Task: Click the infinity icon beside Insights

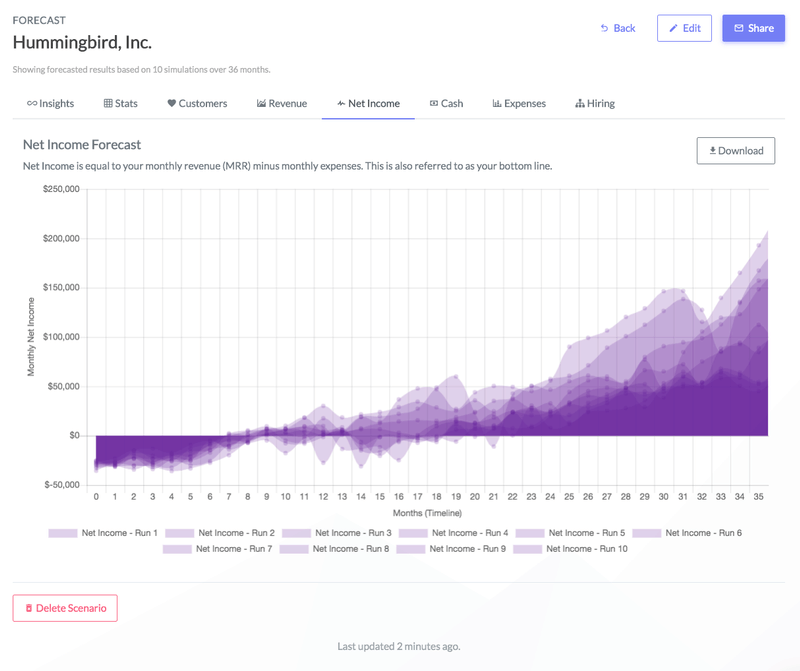Action: pos(32,104)
